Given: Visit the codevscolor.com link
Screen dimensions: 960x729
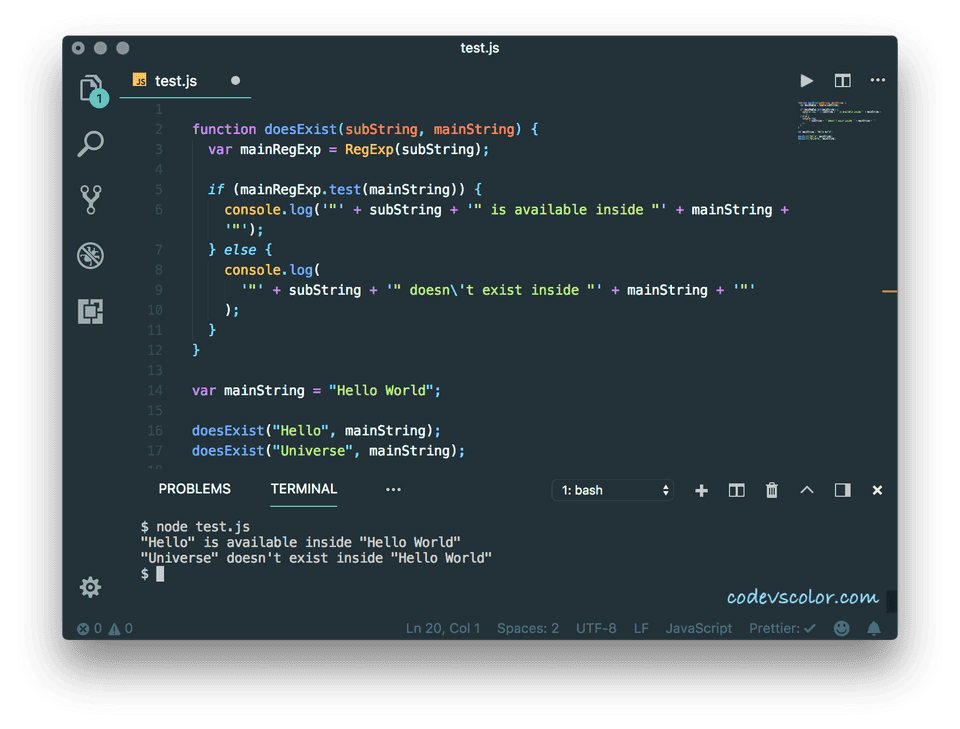Looking at the screenshot, I should pos(804,596).
